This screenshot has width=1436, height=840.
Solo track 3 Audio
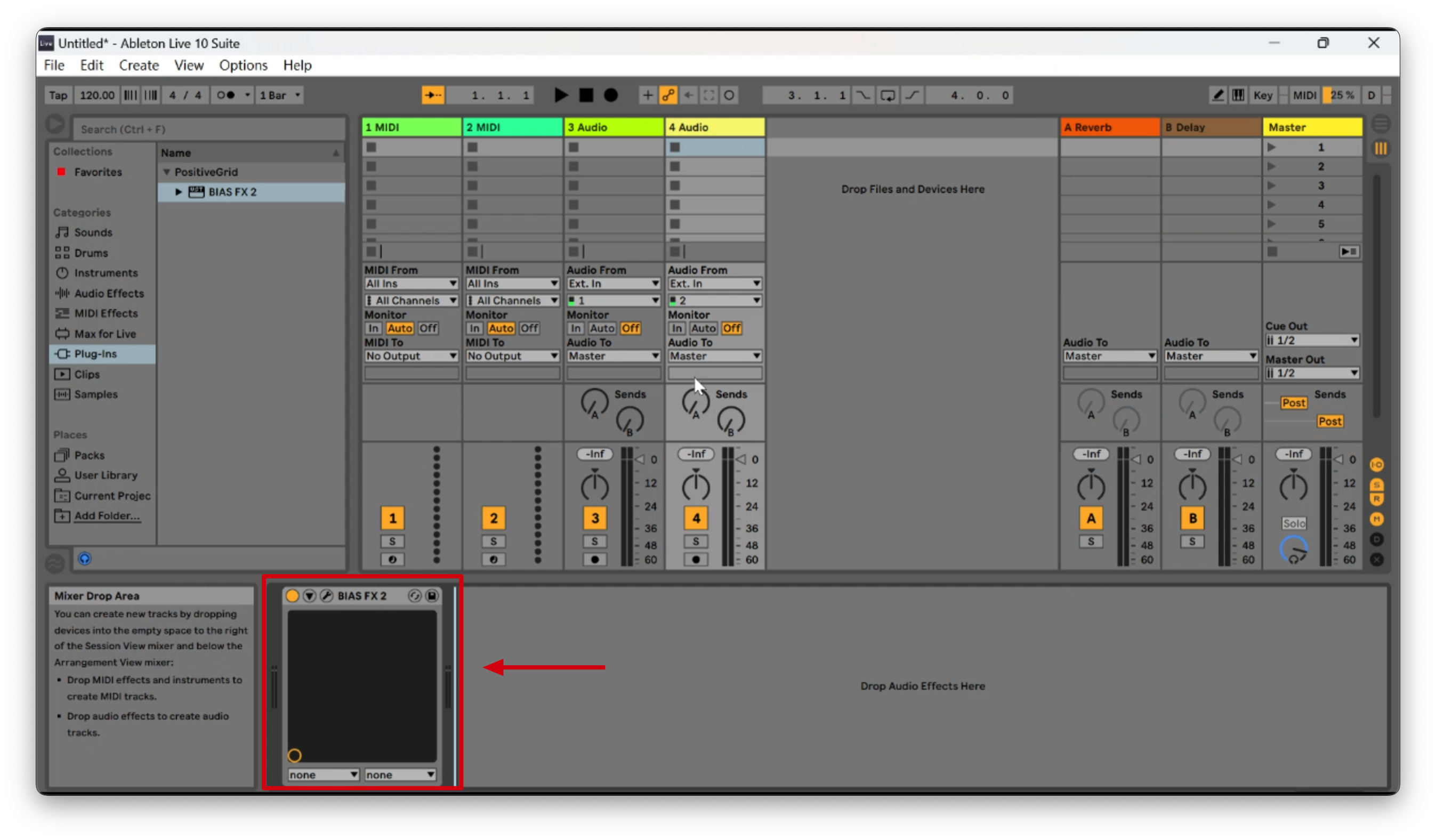point(594,541)
